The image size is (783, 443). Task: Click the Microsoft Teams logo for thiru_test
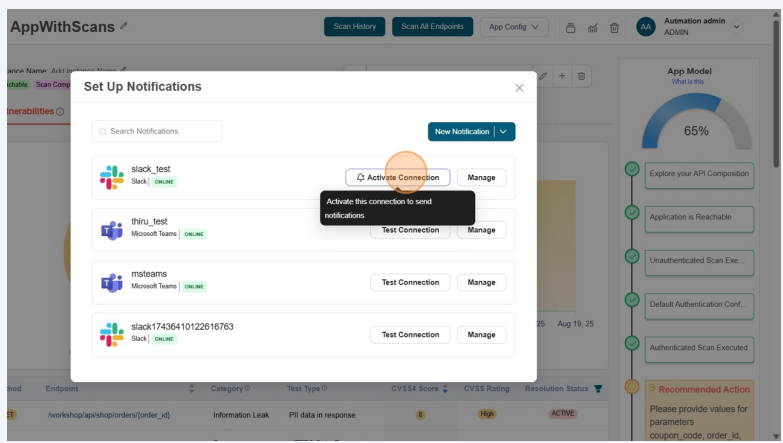[111, 230]
